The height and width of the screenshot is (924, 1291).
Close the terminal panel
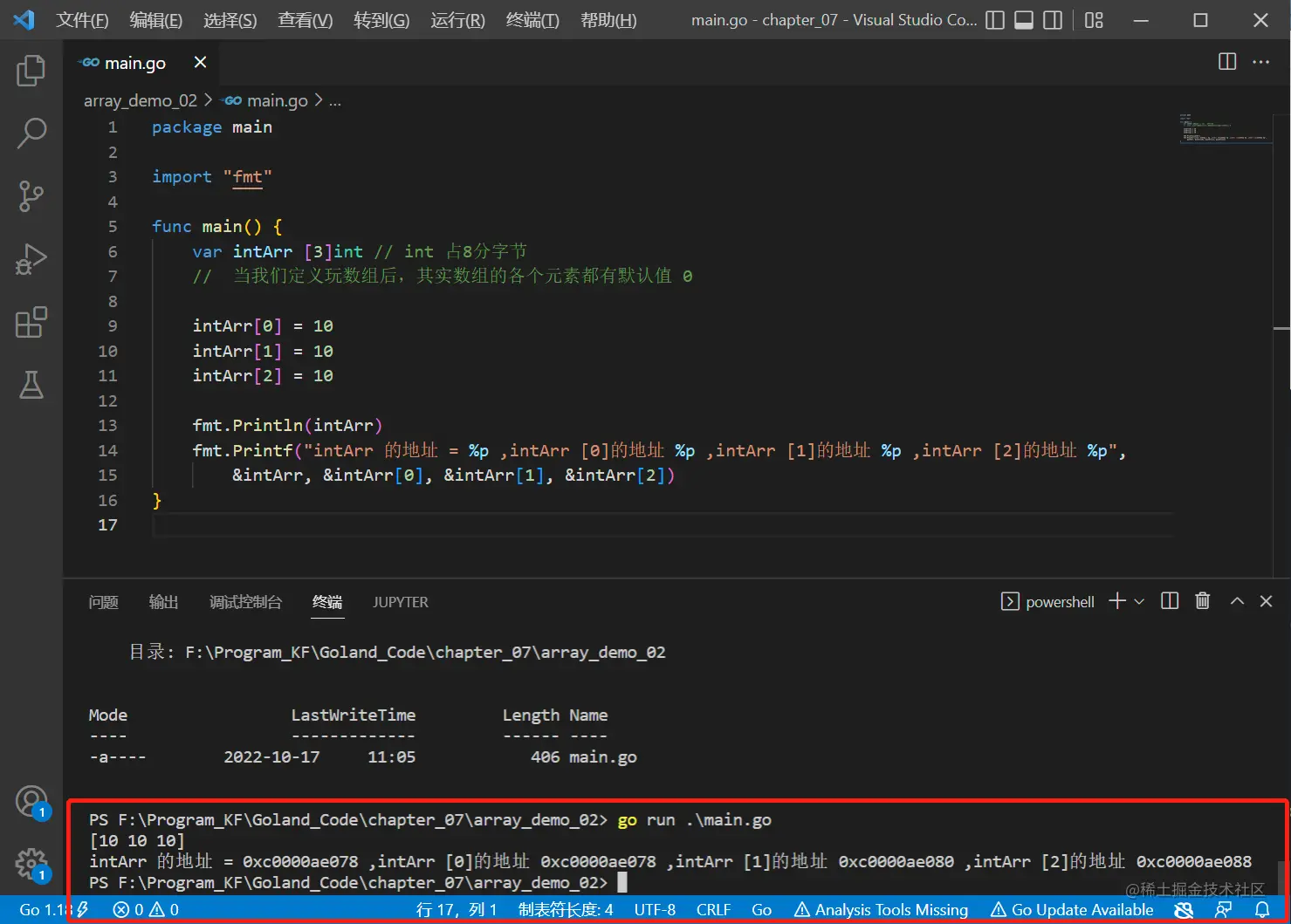1267,601
